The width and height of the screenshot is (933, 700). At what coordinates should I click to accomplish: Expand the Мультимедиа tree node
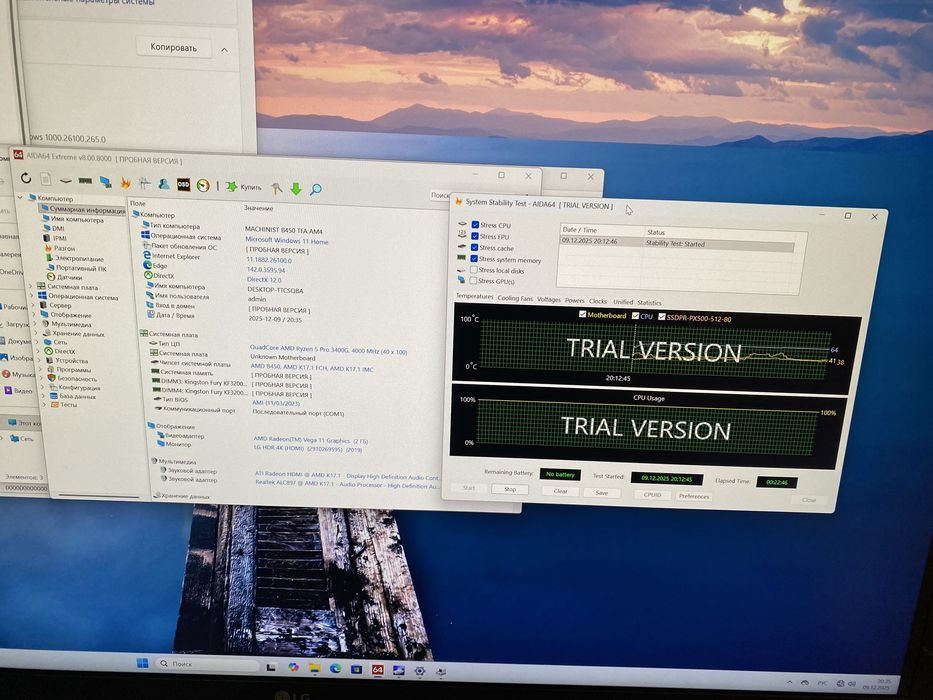[35, 323]
